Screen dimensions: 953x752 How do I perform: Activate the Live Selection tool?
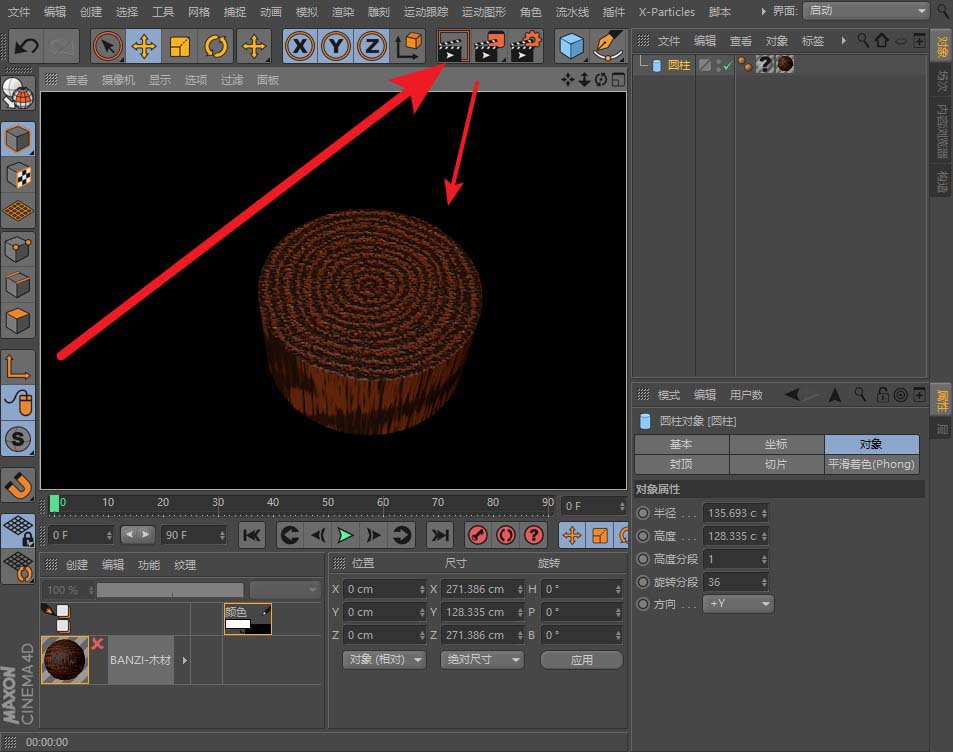(x=107, y=47)
